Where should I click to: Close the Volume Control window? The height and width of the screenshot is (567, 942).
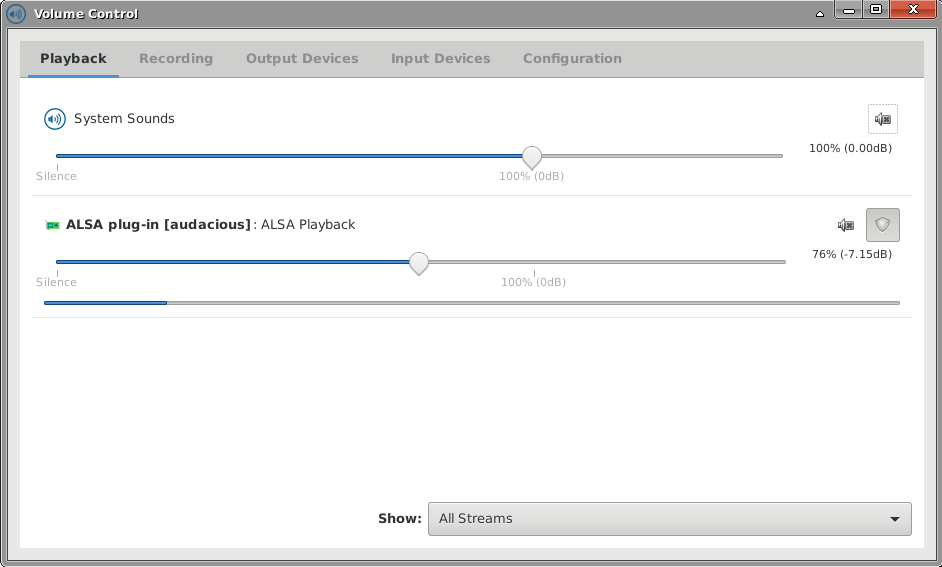click(x=912, y=11)
